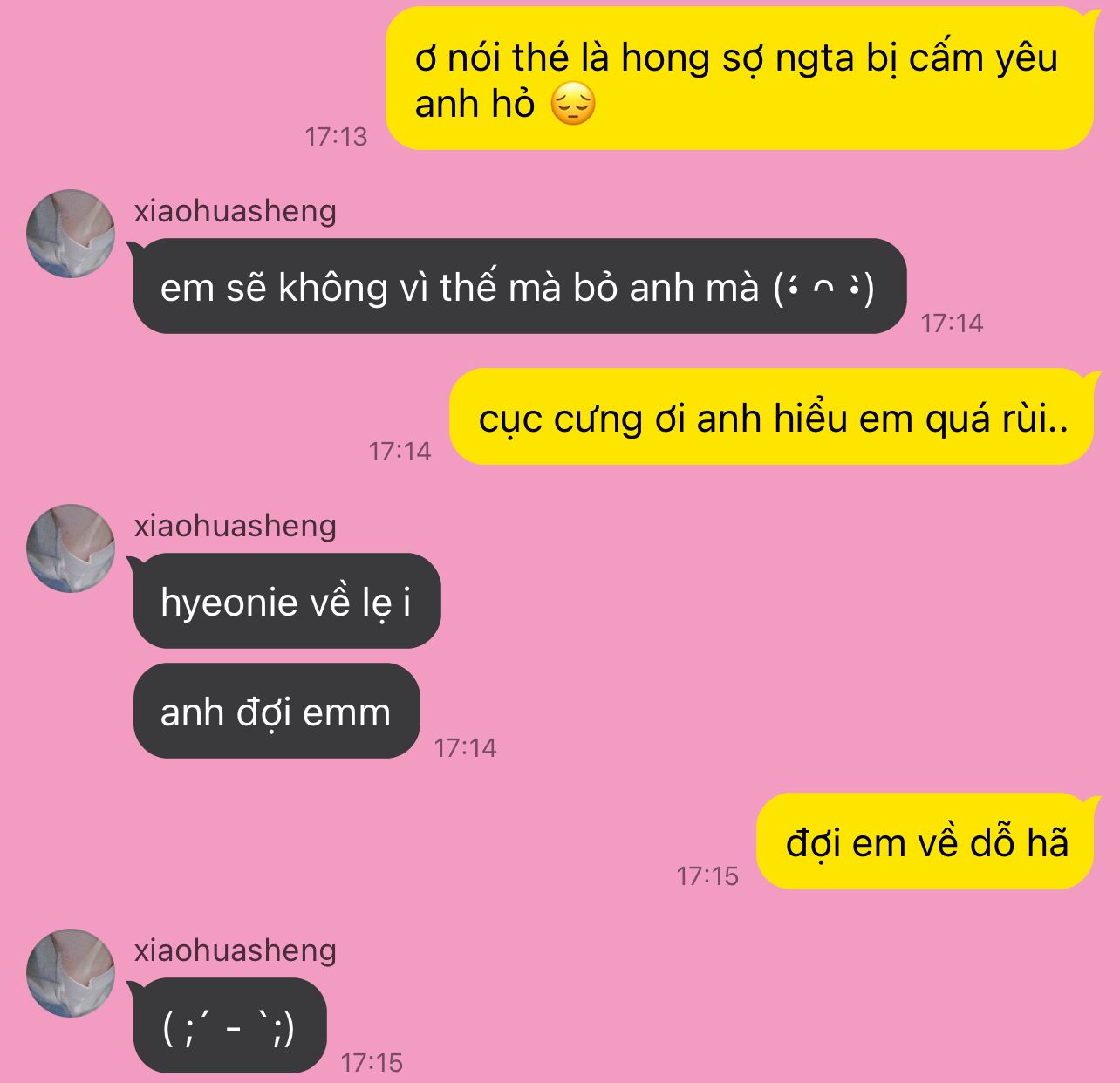Tap the top xiaohuasheng profile avatar
1120x1083 pixels.
tap(71, 234)
